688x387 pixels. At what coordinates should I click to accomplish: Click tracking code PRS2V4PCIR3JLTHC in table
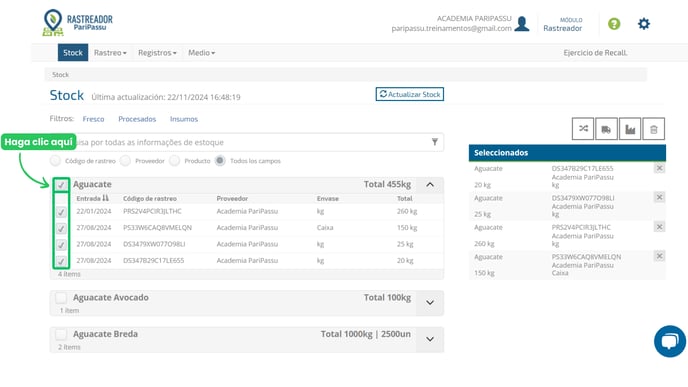click(152, 211)
